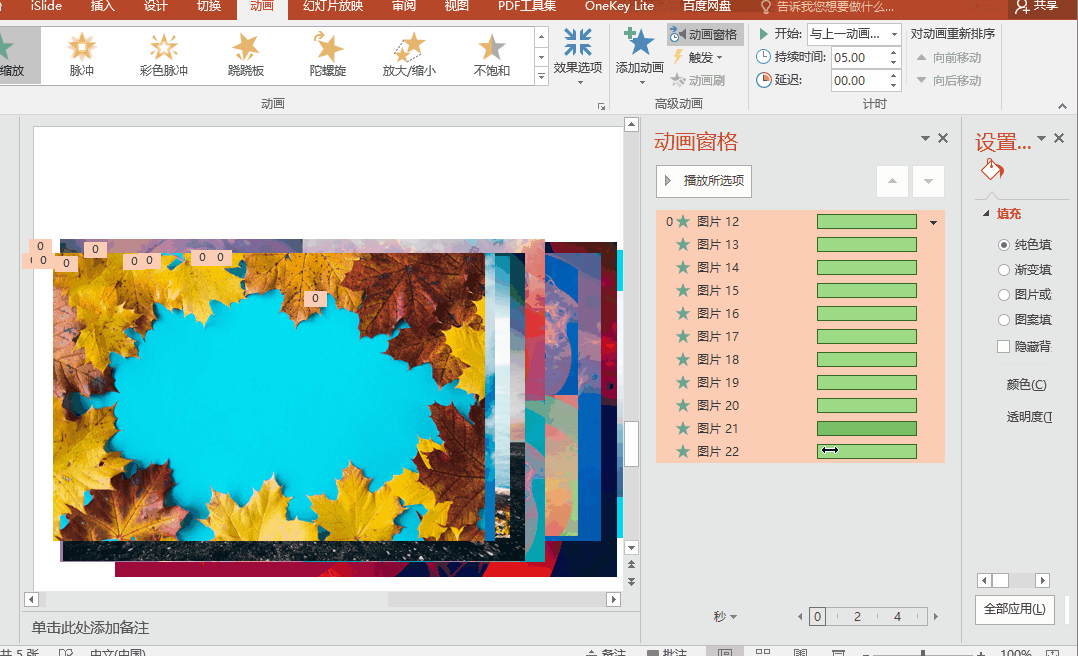Go to next slide double-arrow
Viewport: 1078px width, 656px height.
tap(631, 582)
